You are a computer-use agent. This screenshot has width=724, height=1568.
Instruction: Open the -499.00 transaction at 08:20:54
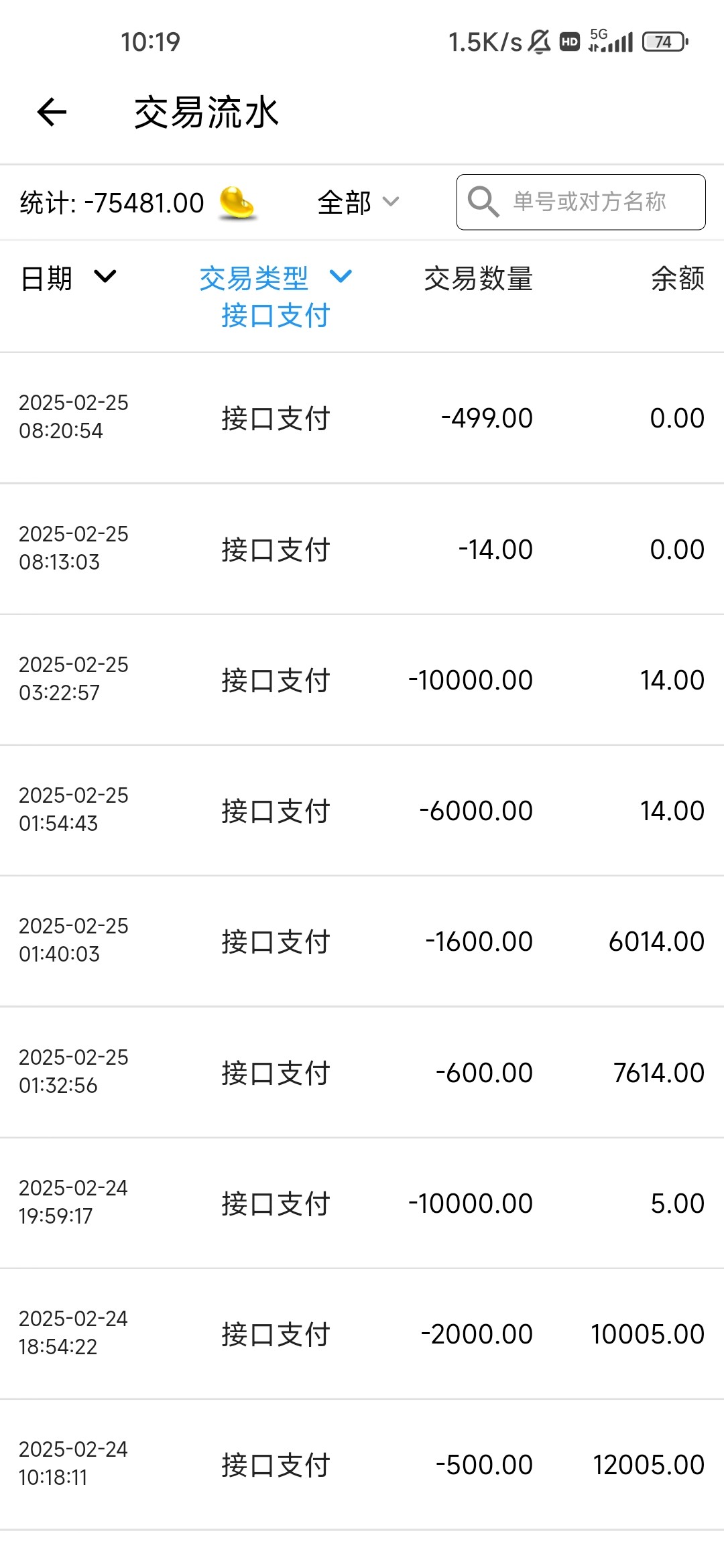362,417
